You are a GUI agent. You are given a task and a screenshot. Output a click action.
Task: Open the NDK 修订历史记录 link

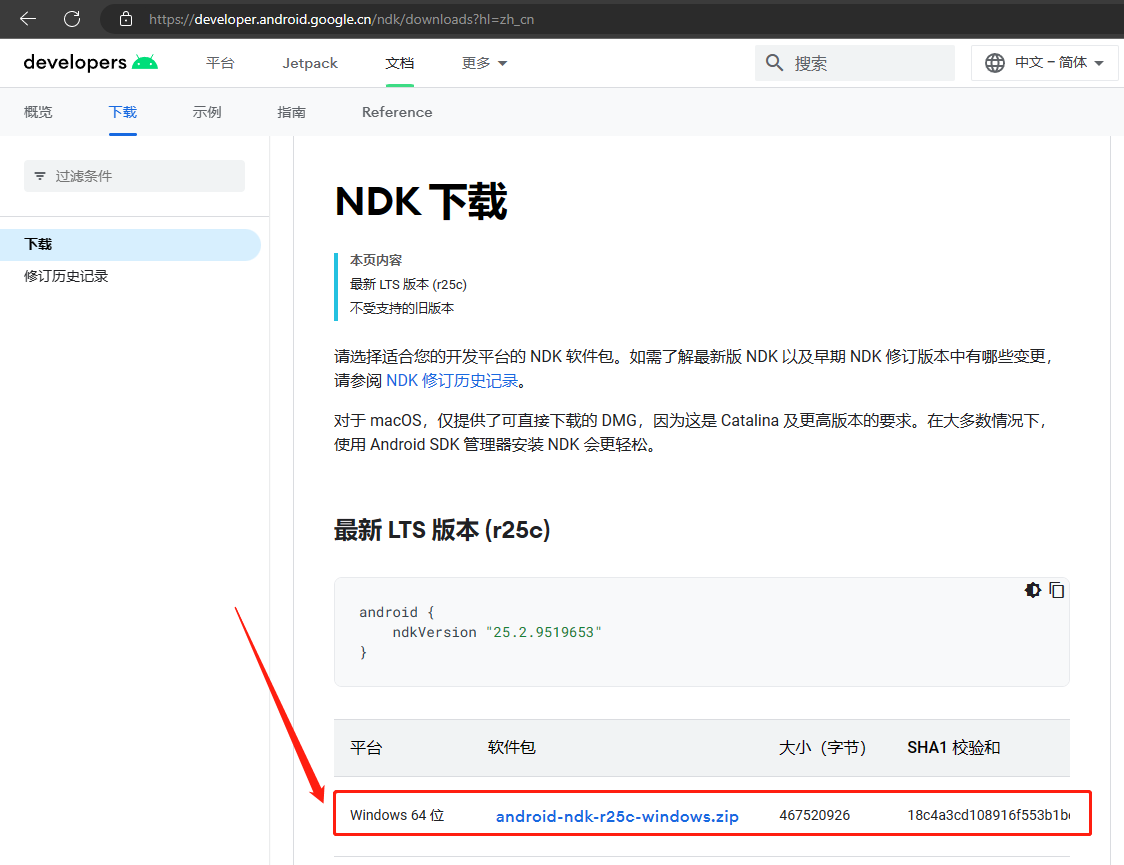[452, 380]
